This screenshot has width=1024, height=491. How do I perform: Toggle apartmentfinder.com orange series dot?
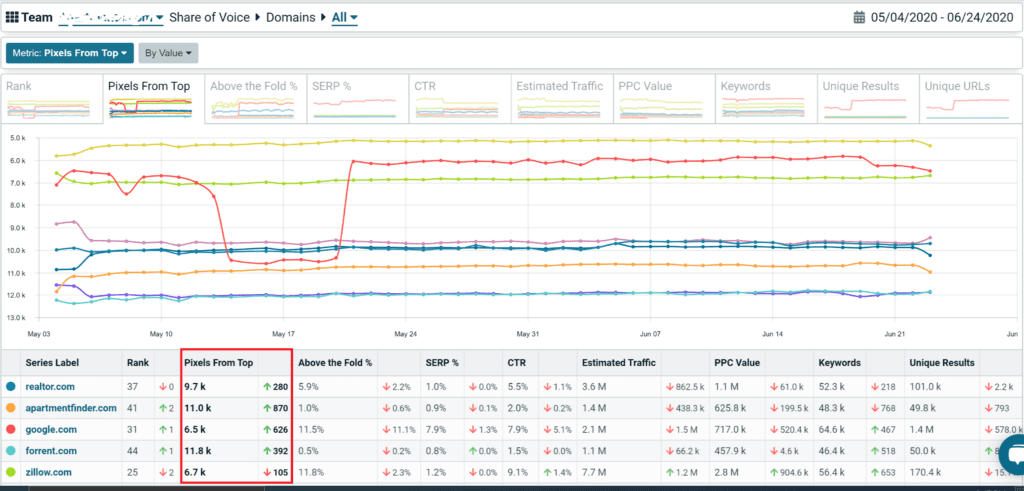coord(10,408)
